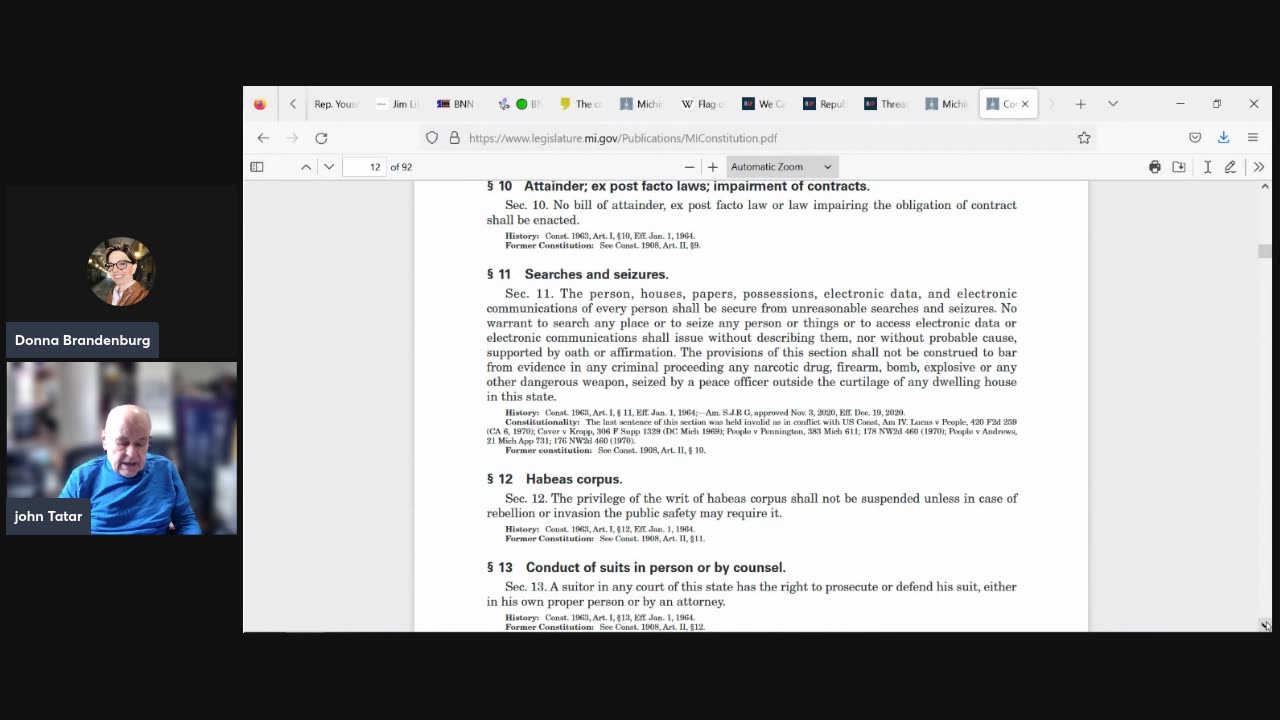Switch to the Jim Li tab
Viewport: 1280px width, 720px height.
(x=398, y=104)
